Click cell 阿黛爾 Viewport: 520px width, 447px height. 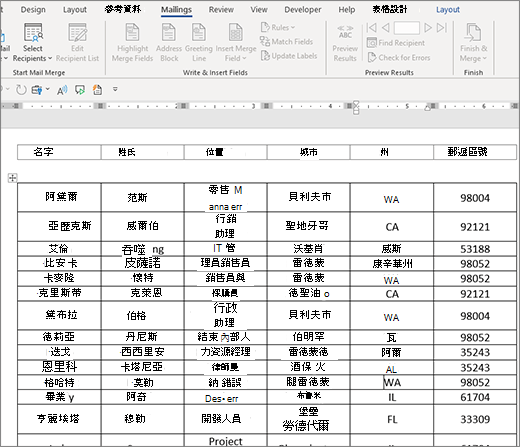(59, 197)
